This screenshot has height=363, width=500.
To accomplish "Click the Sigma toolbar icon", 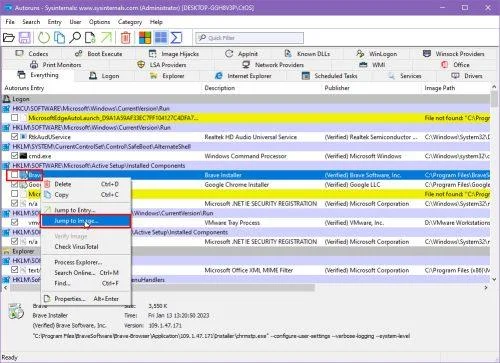I will pyautogui.click(x=176, y=38).
